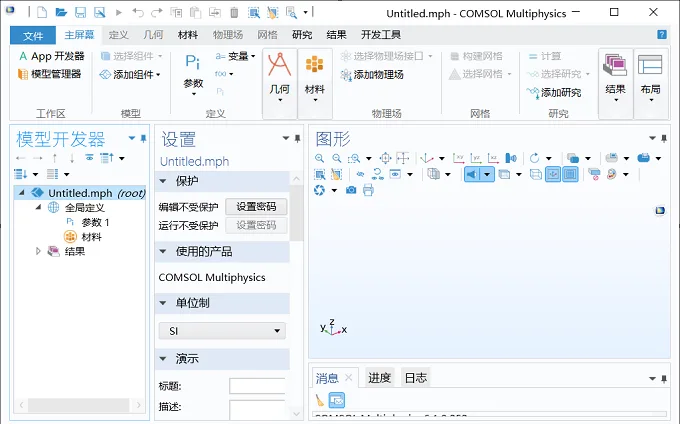Viewport: 680px width, 424px height.
Task: Click in the 描述 input field
Action: 257,409
